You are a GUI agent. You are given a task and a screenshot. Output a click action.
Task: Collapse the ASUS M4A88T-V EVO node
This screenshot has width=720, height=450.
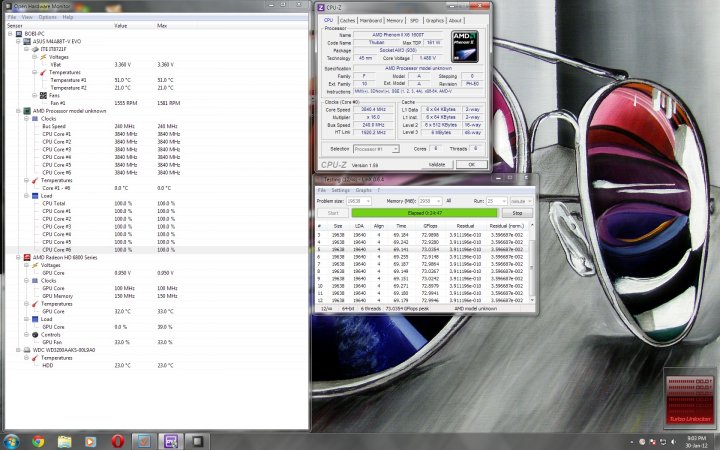[x=18, y=41]
